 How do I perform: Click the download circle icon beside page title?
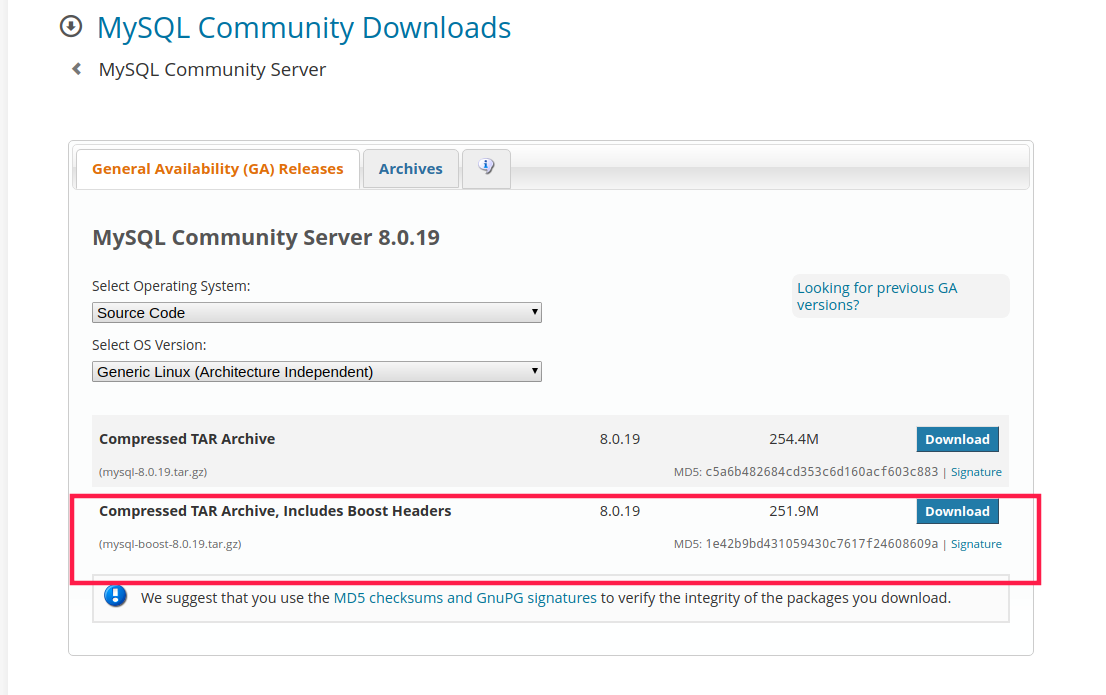coord(71,27)
